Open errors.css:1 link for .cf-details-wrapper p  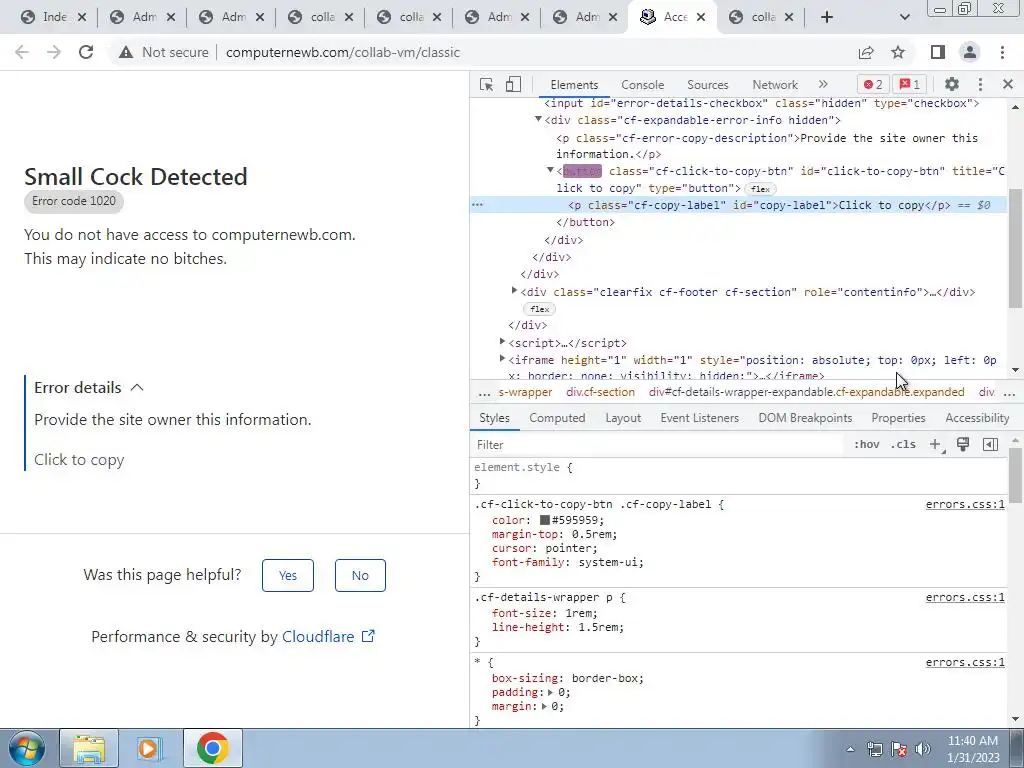[x=965, y=597]
